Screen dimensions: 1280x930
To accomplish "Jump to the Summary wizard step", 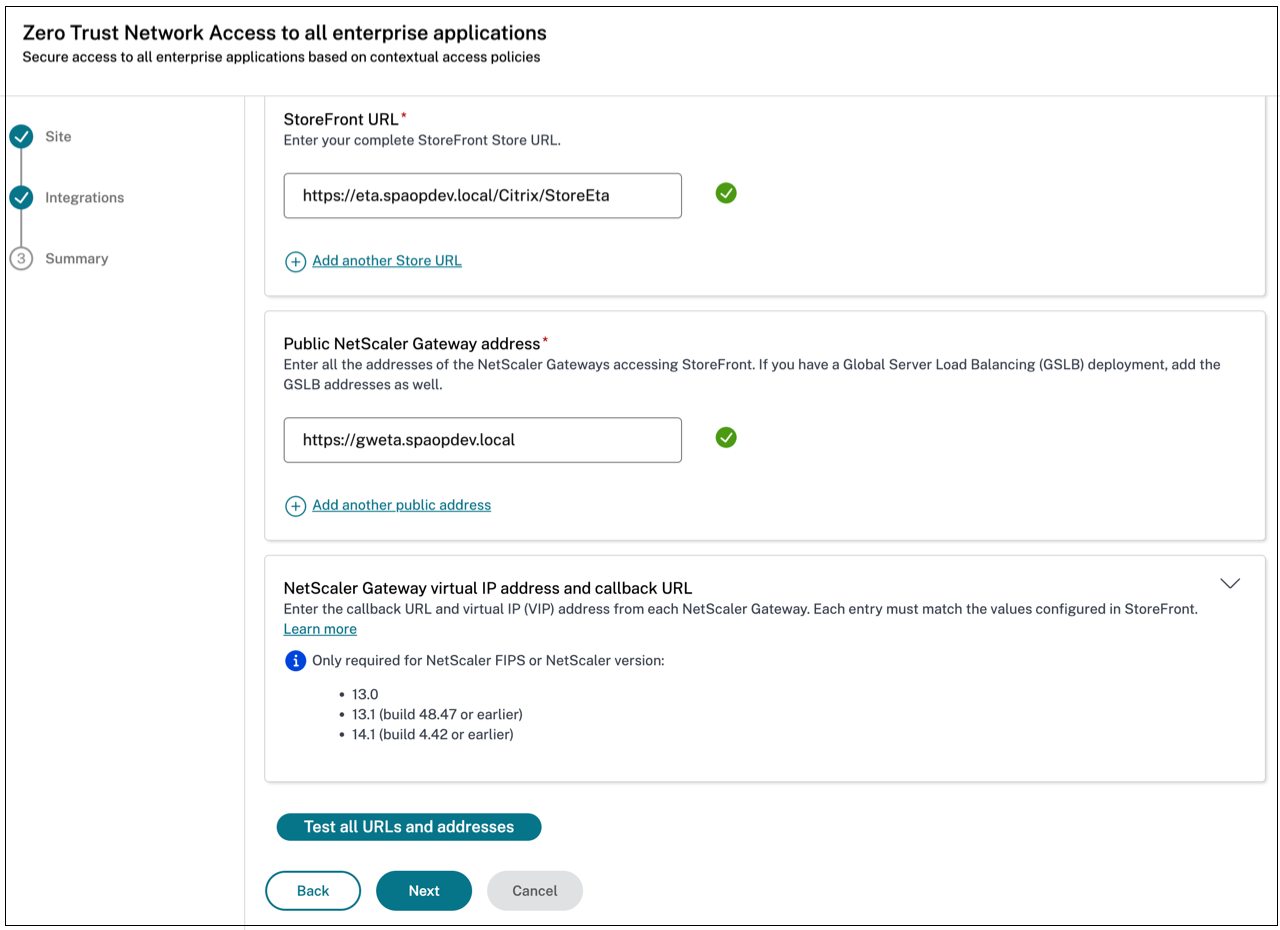I will click(76, 259).
